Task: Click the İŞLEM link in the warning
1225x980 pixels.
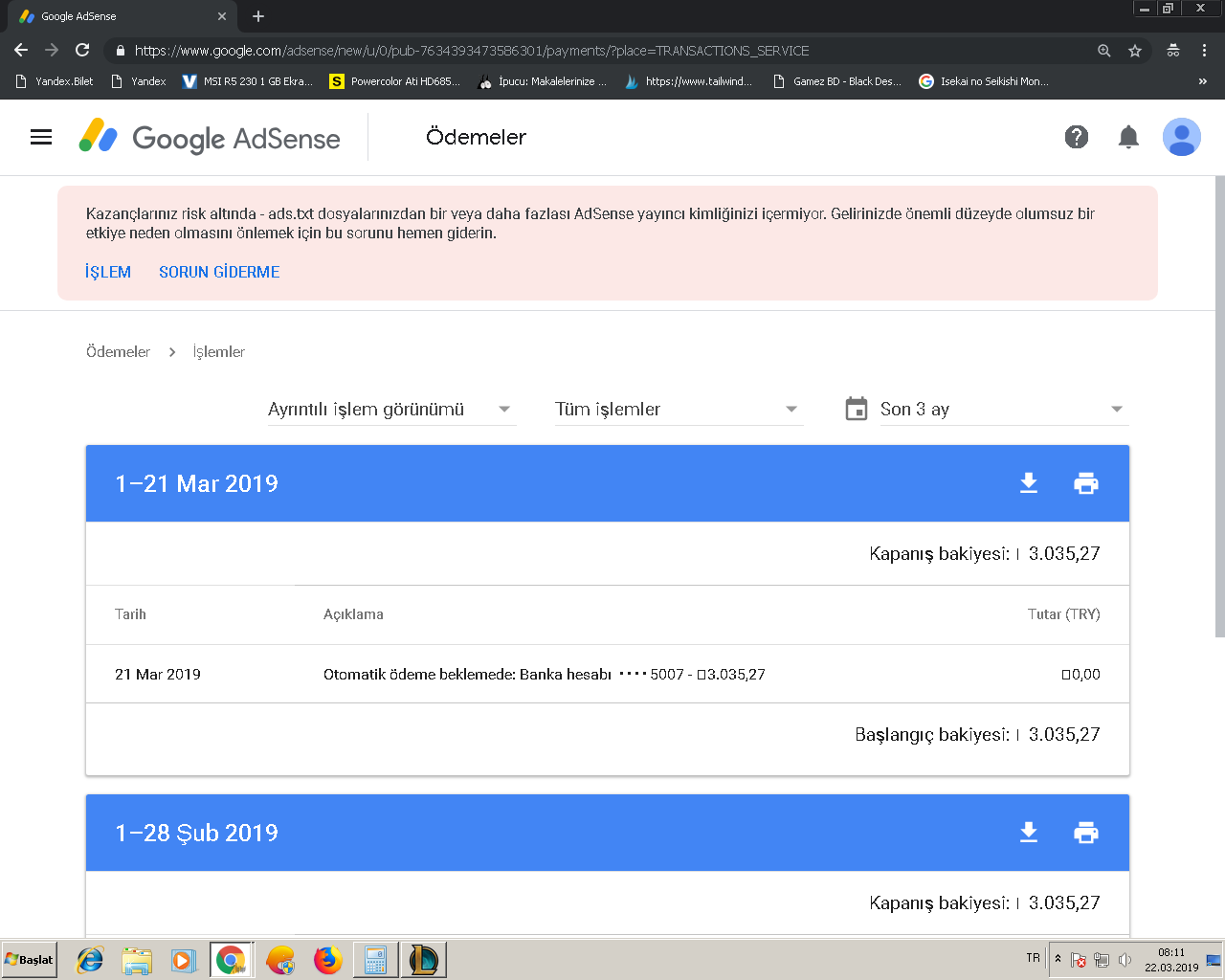Action: [108, 272]
